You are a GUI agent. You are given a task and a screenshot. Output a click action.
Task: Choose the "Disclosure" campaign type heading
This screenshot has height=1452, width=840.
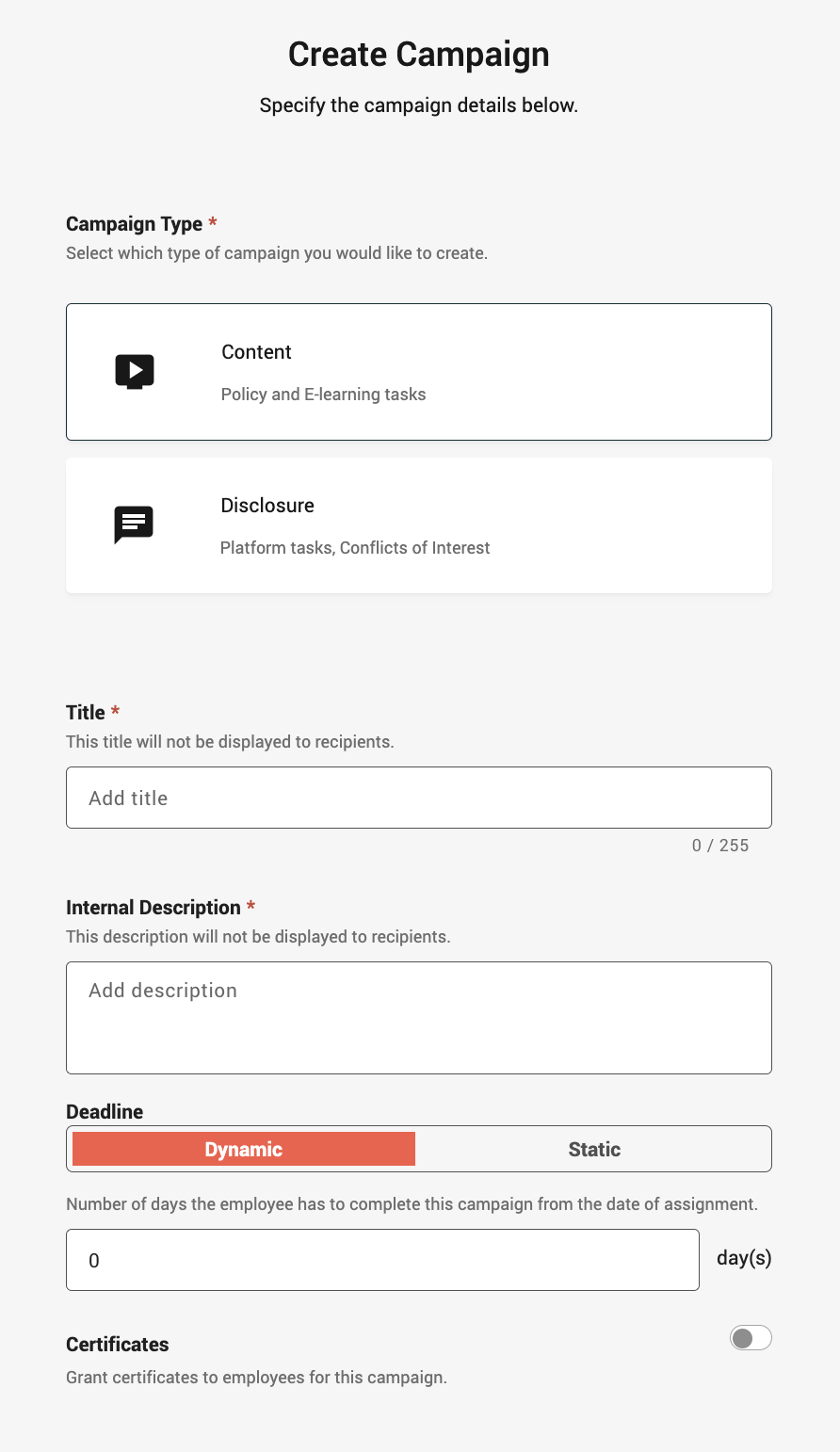pos(267,506)
